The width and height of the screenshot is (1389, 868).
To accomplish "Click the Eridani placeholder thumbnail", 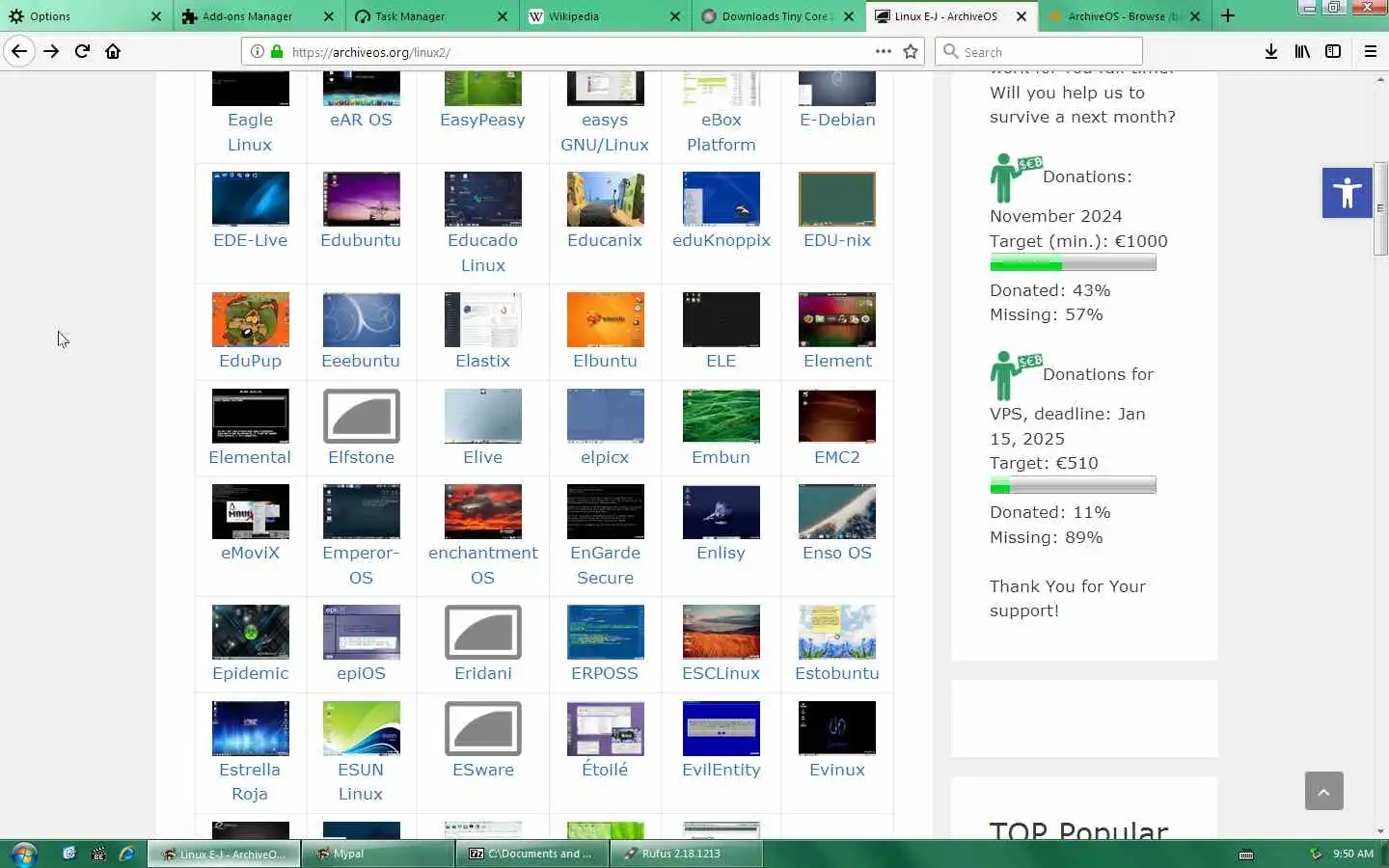I will [x=482, y=632].
